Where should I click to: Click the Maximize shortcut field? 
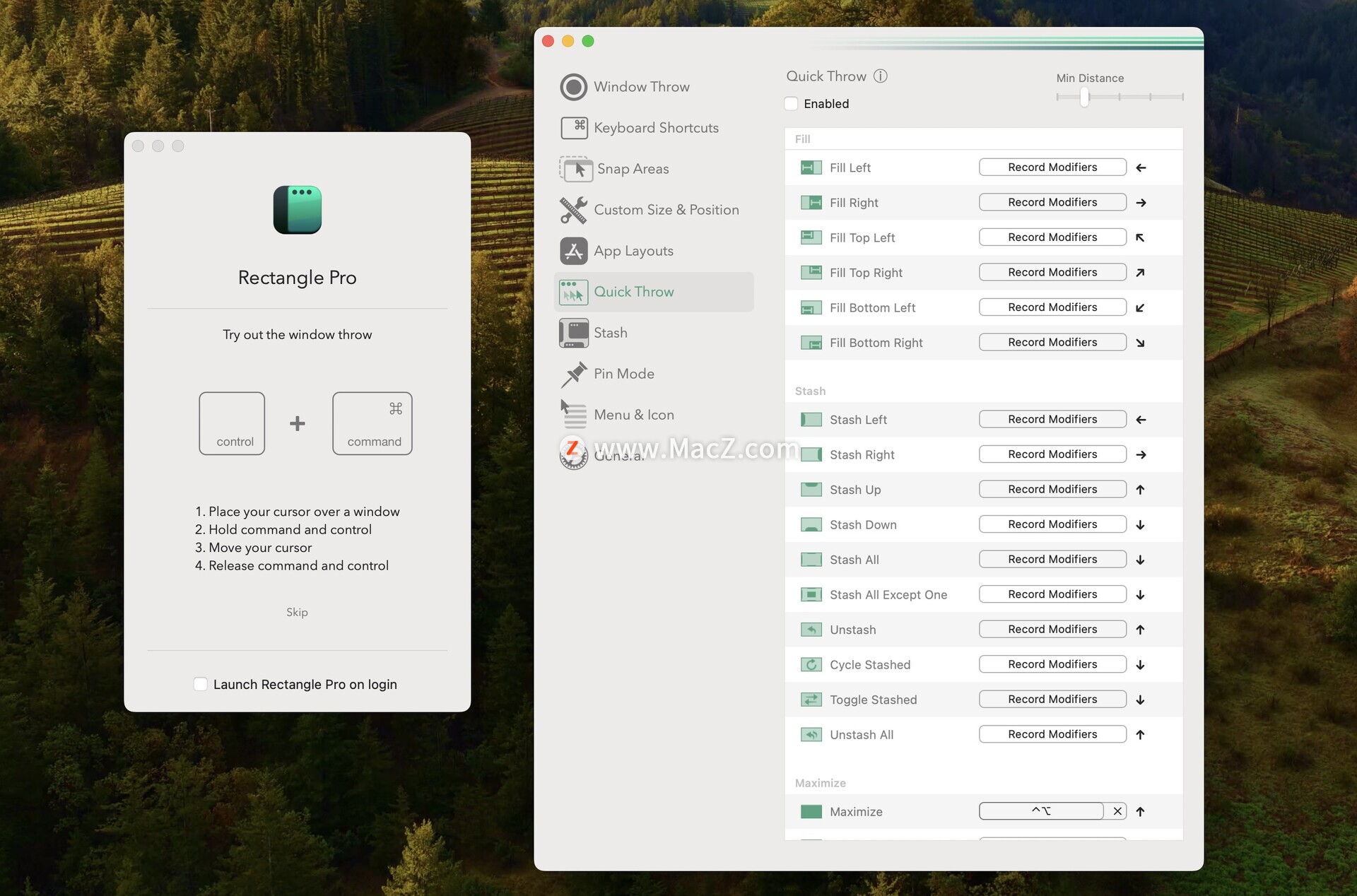click(x=1041, y=811)
